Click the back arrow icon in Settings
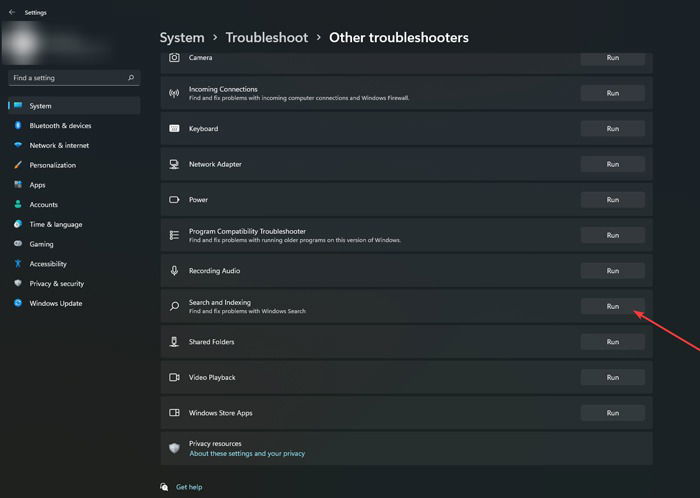 [12, 12]
